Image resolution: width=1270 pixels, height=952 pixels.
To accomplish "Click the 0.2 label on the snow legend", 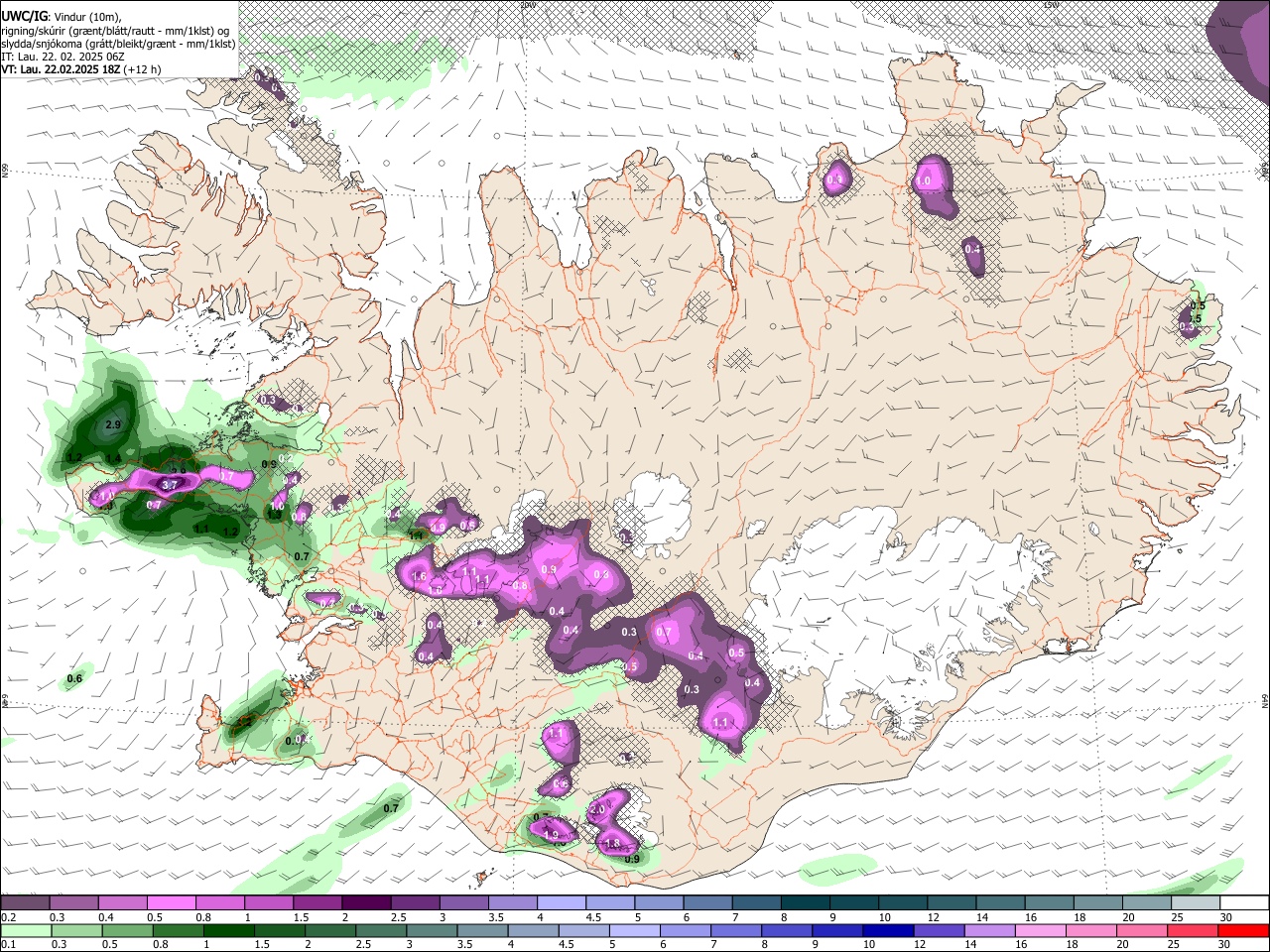I will point(8,917).
